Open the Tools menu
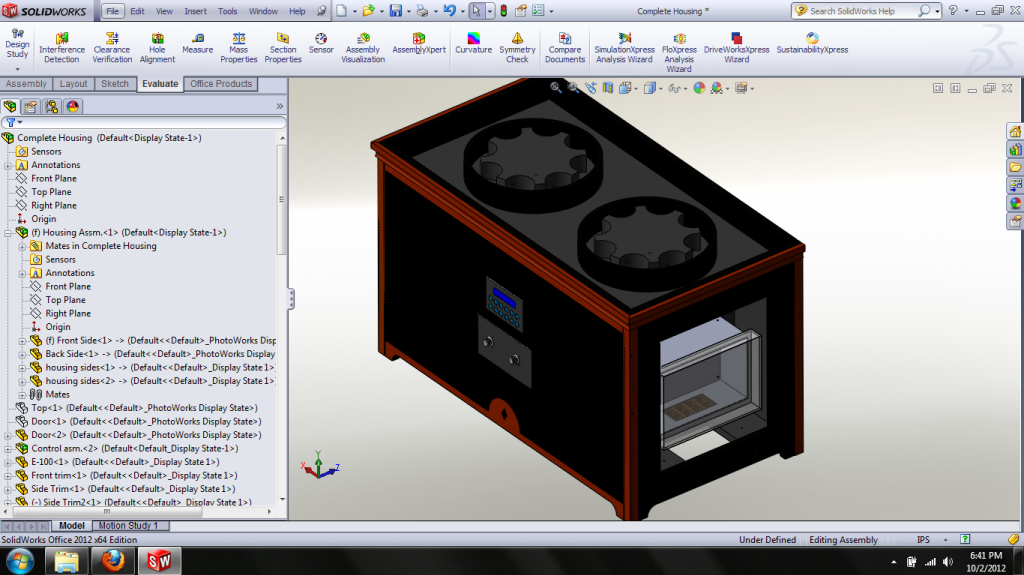The width and height of the screenshot is (1024, 575). [227, 11]
